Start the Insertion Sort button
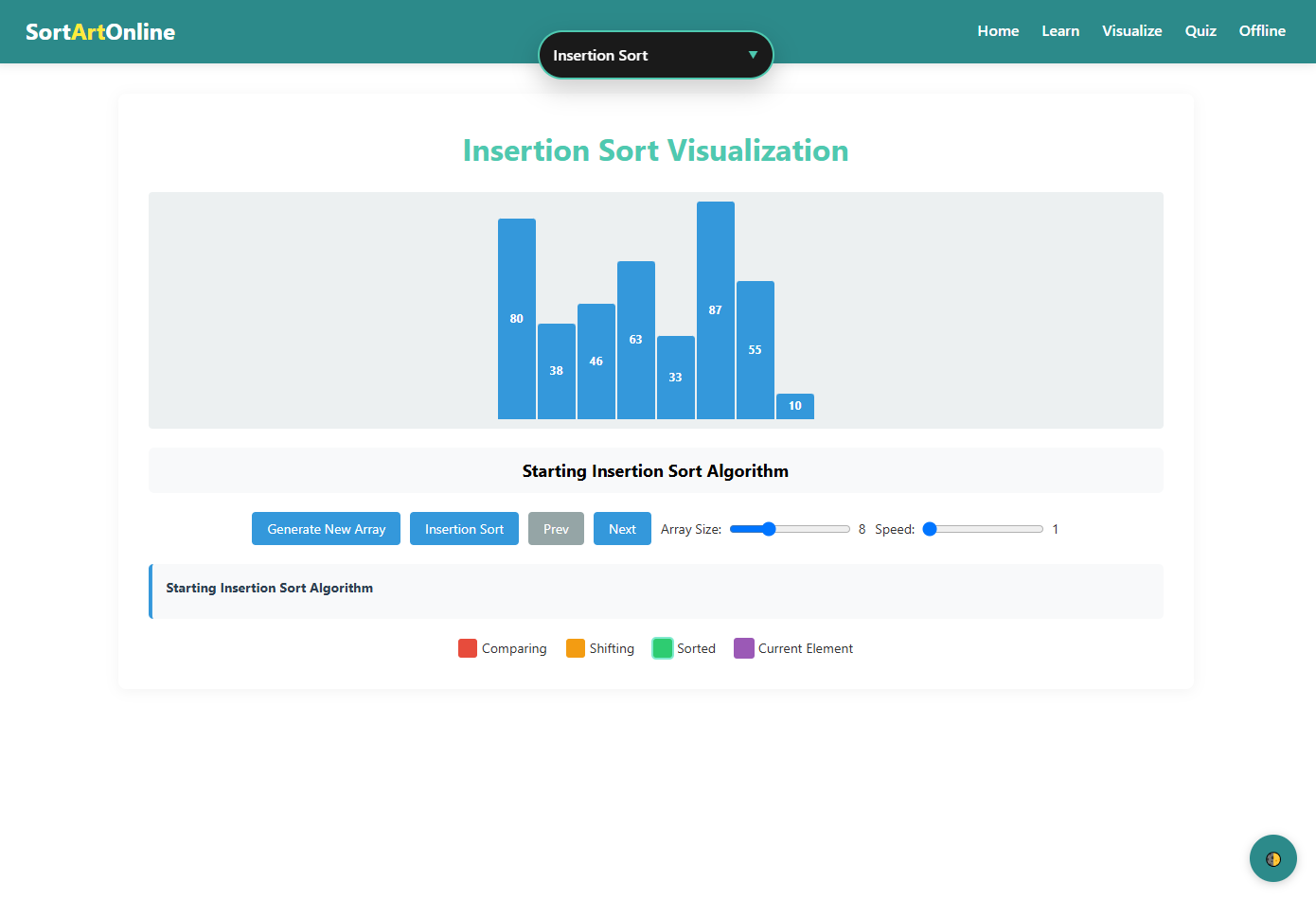The width and height of the screenshot is (1316, 899). click(x=464, y=529)
